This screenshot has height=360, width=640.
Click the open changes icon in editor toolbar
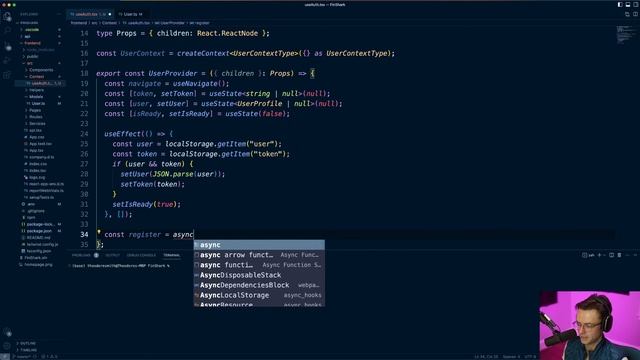pyautogui.click(x=627, y=14)
